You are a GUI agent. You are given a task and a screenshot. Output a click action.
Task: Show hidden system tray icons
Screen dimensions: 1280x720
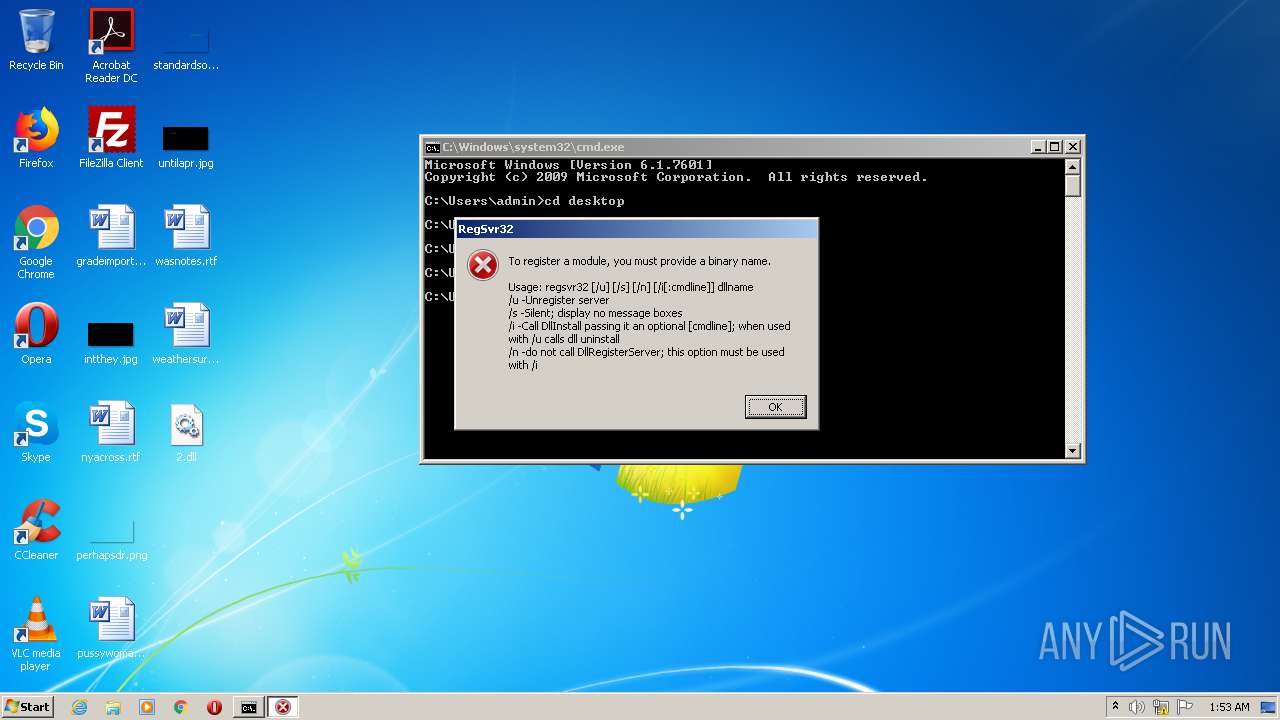coord(1115,707)
